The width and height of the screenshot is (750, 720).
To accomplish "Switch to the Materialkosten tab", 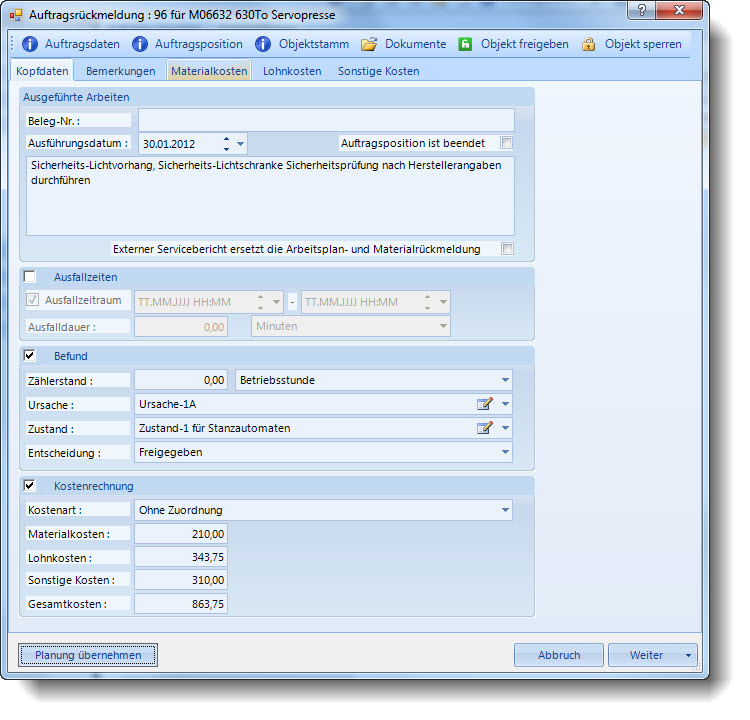I will coord(209,71).
